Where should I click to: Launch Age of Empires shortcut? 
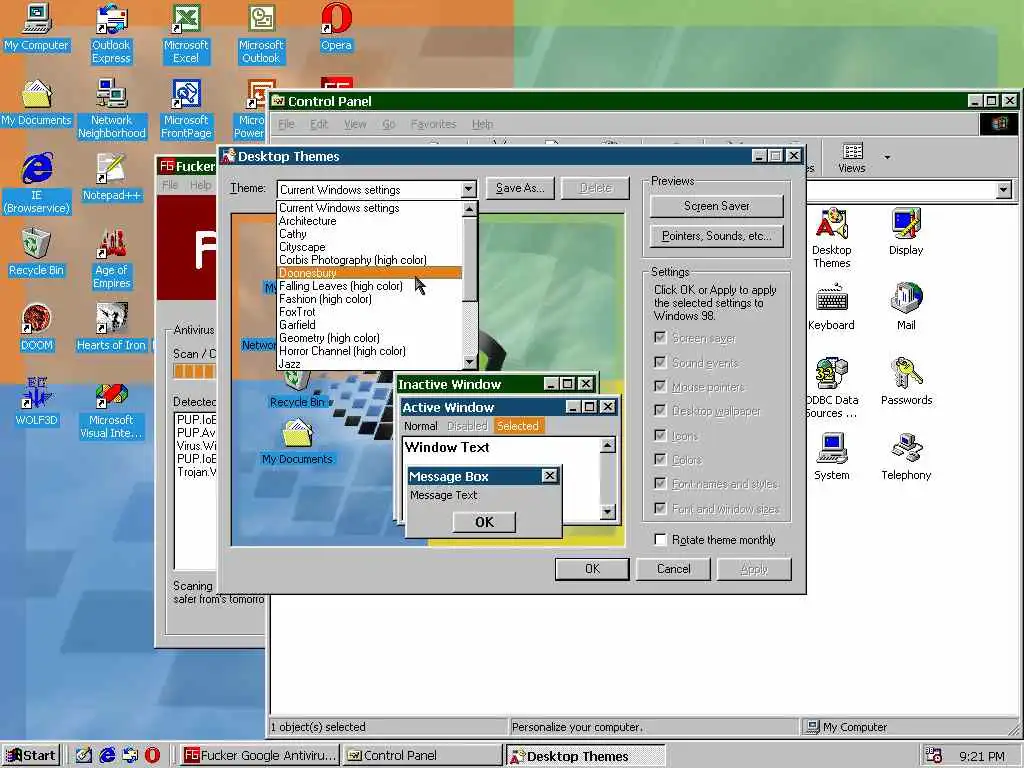pos(112,259)
